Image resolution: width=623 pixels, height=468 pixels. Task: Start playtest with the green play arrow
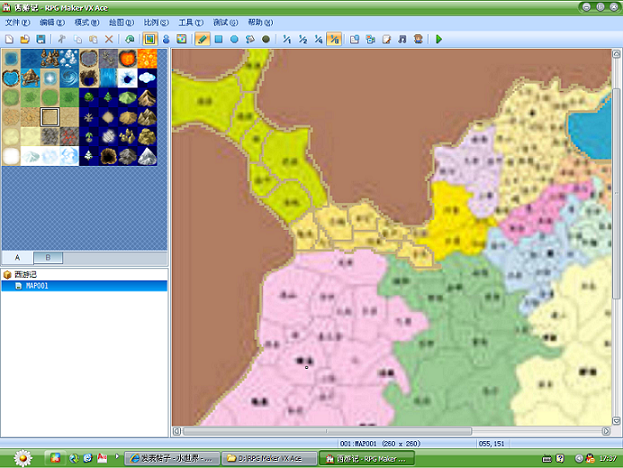[x=439, y=39]
